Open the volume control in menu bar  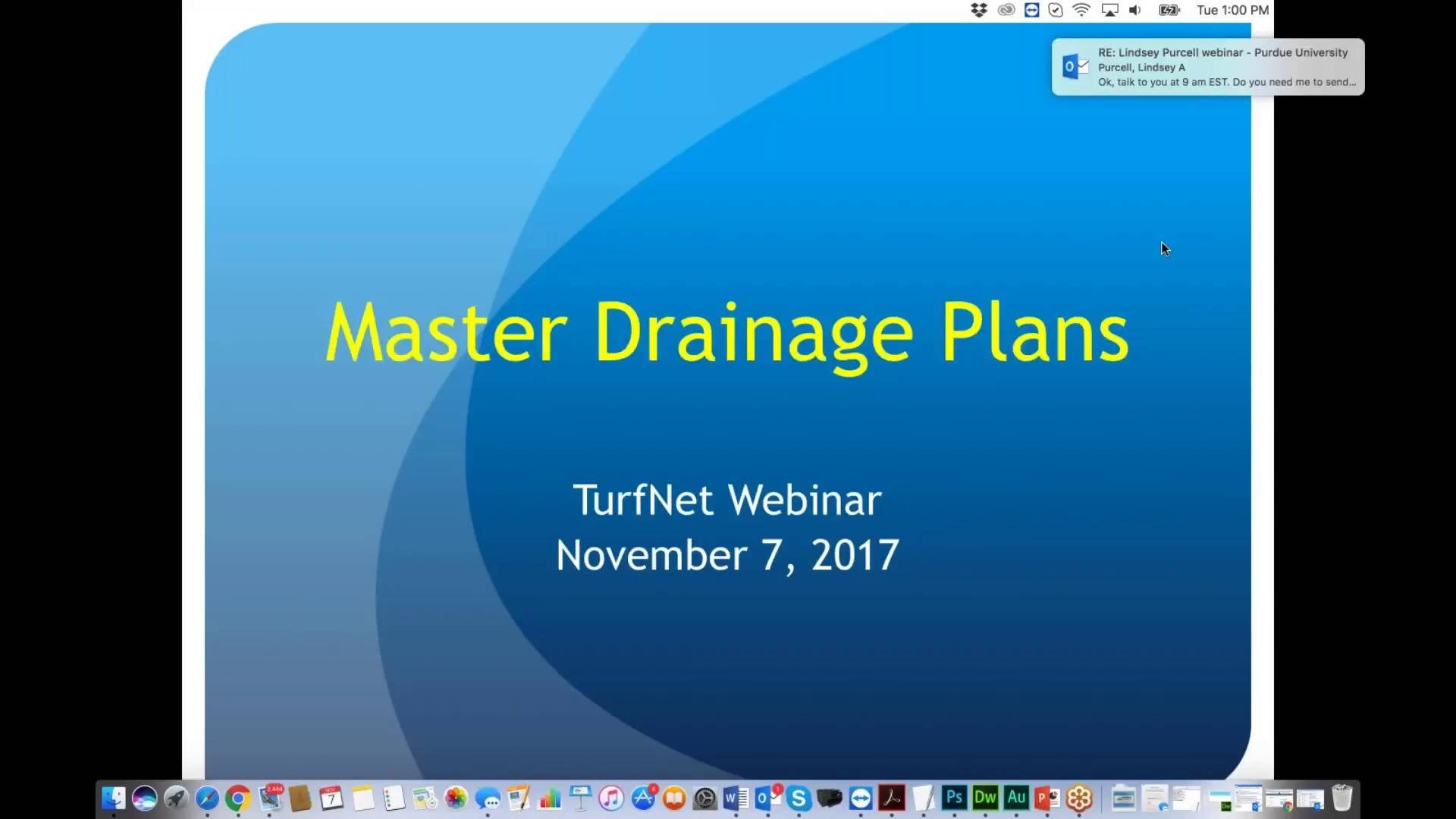click(x=1135, y=10)
